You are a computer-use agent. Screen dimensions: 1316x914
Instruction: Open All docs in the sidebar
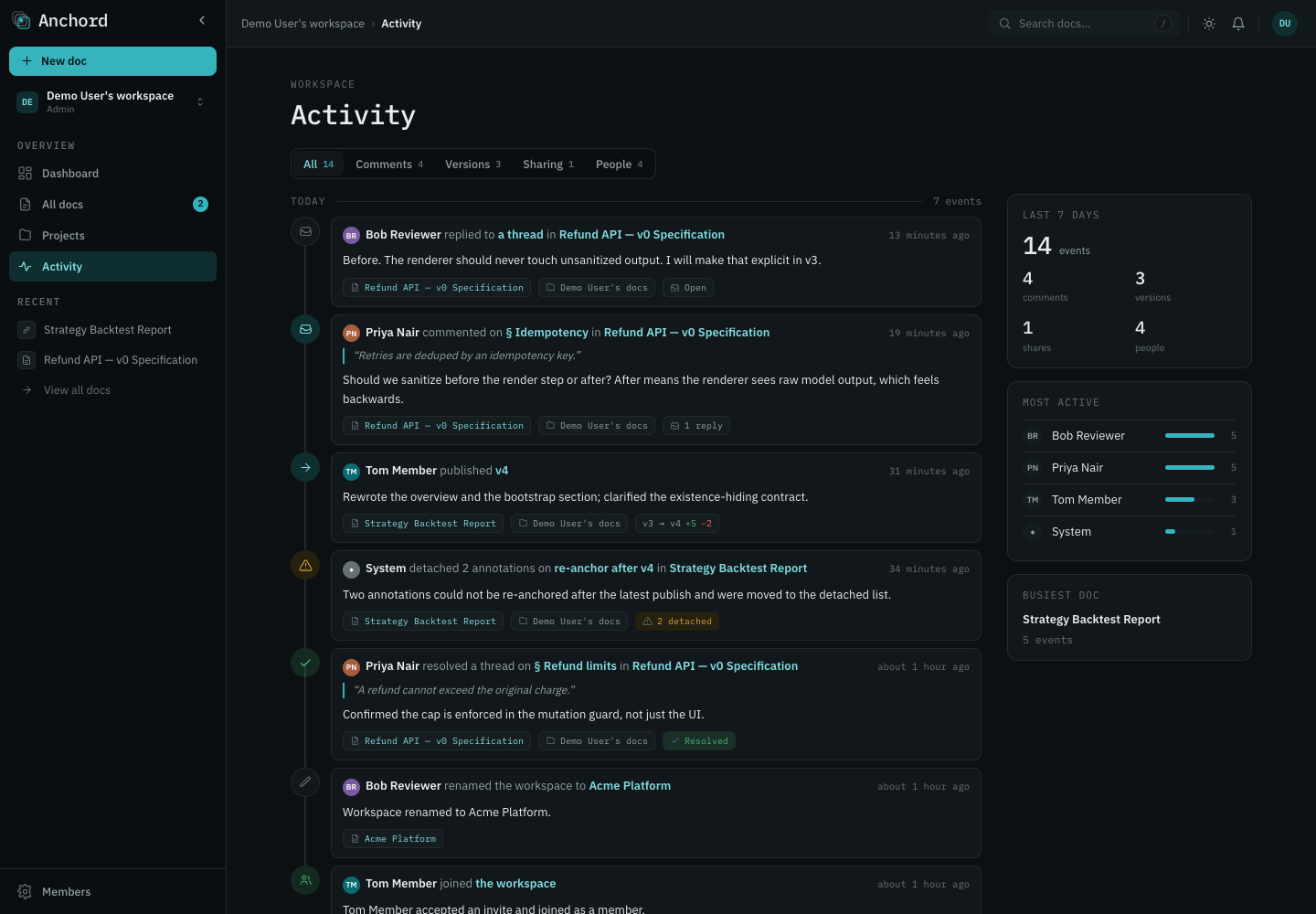[x=112, y=205]
